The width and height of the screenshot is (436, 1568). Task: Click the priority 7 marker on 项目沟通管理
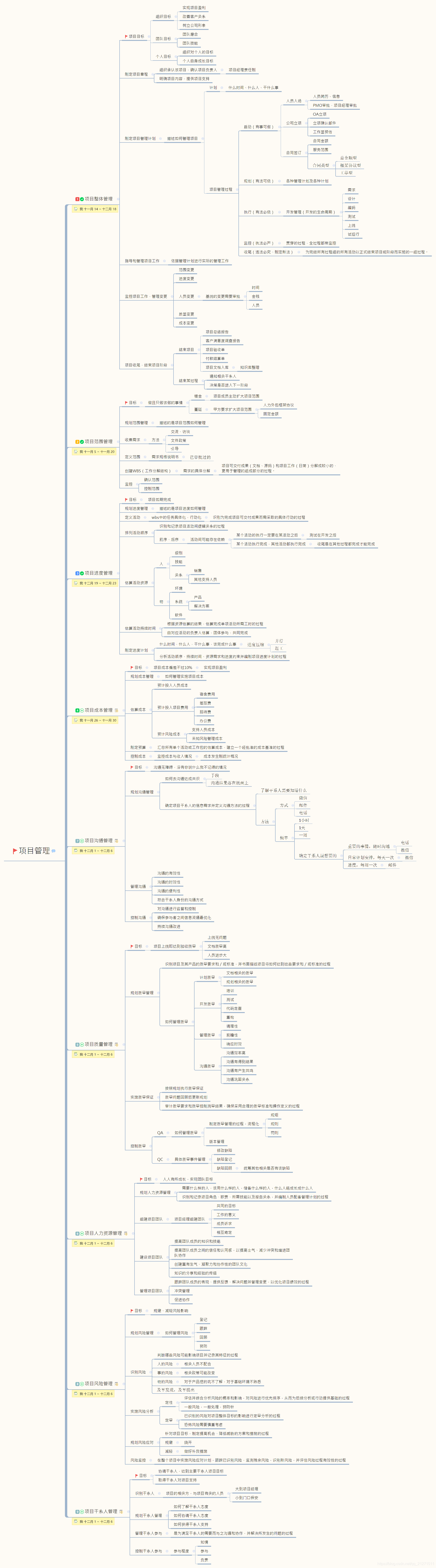click(x=77, y=841)
